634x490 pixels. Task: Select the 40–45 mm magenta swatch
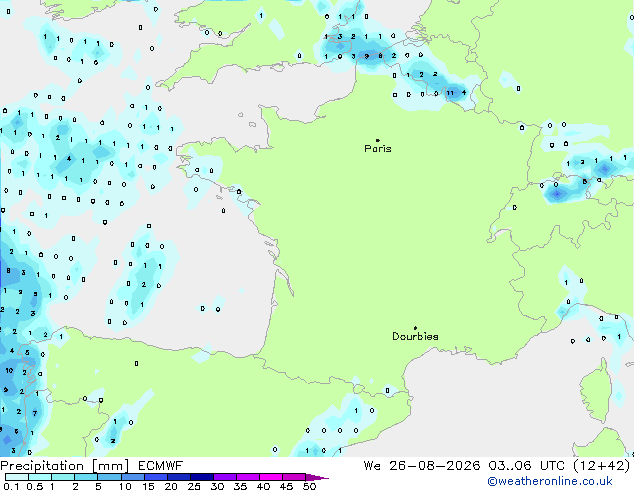[270, 477]
